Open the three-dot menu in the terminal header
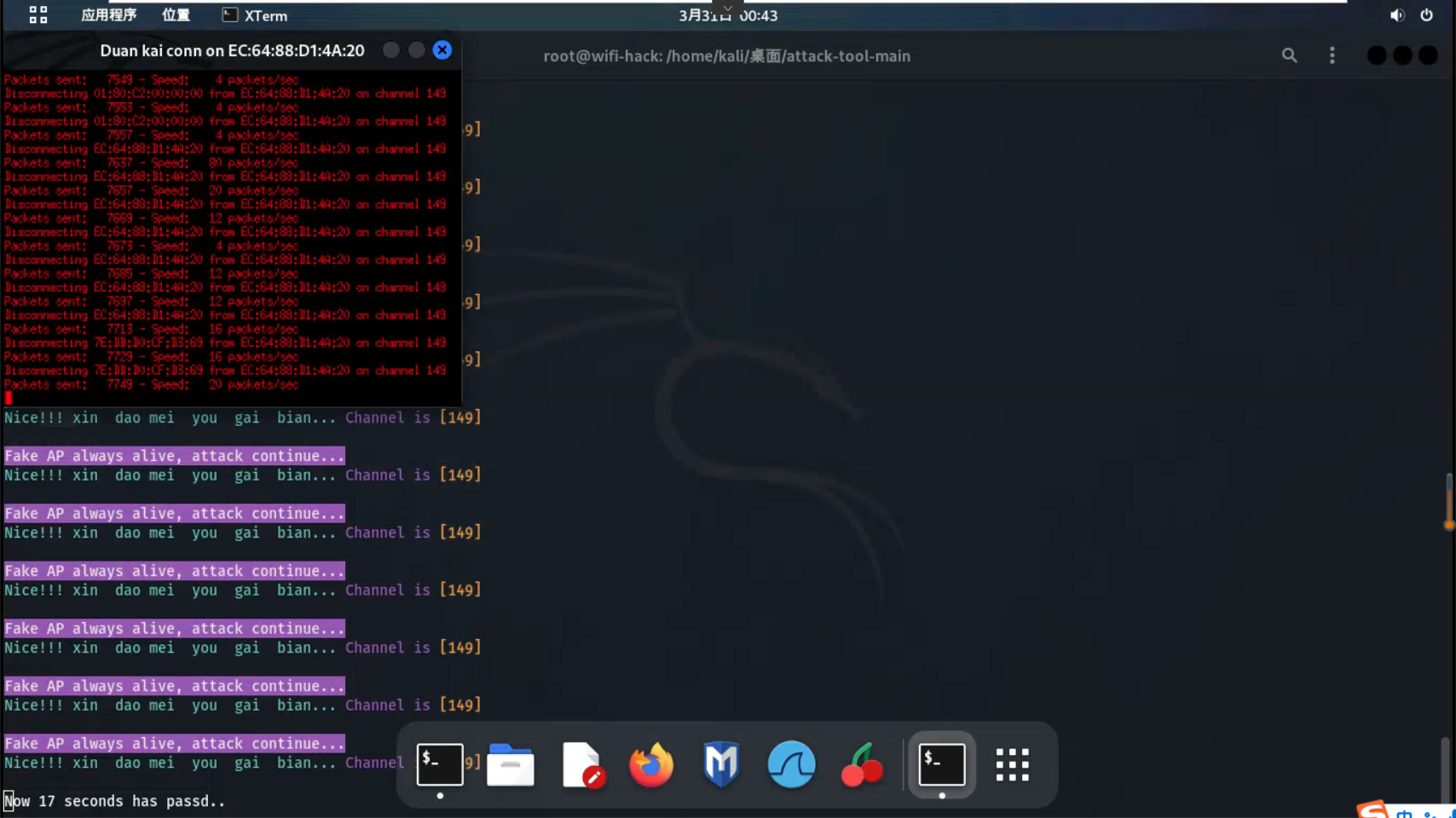1456x818 pixels. pyautogui.click(x=1332, y=55)
